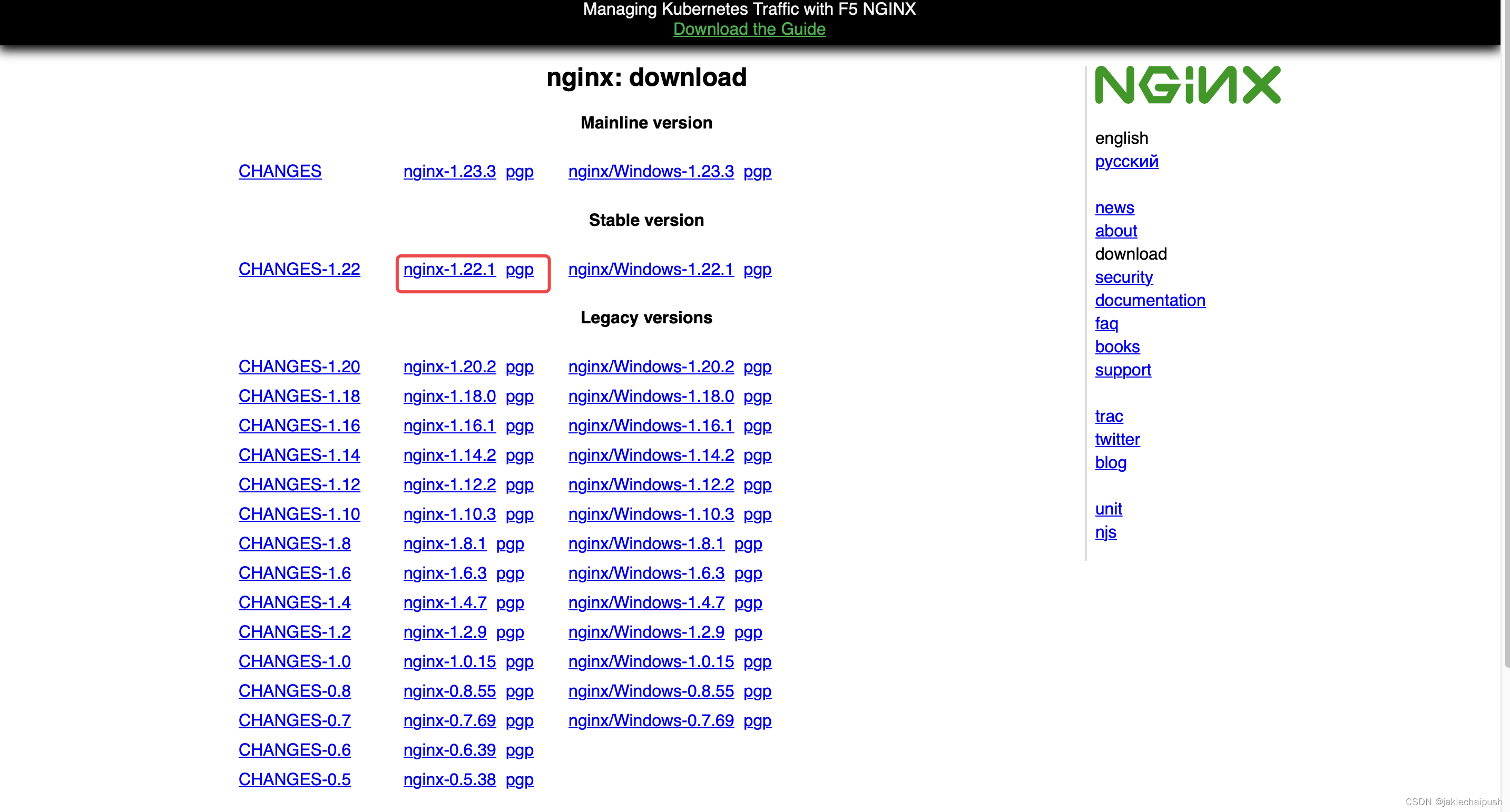
Task: Open the Download the Guide banner link
Action: tap(749, 29)
